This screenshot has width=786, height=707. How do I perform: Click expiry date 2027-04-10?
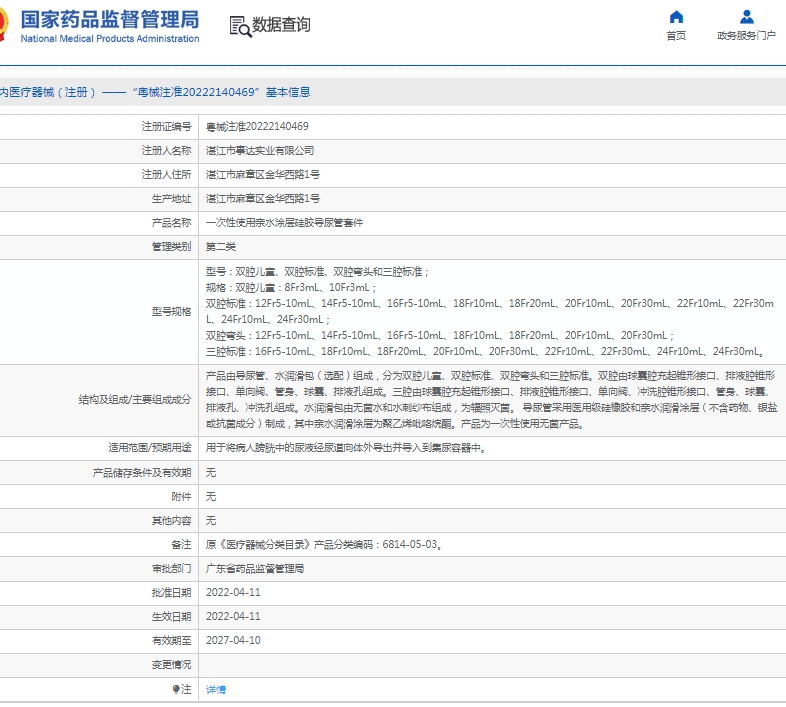[234, 641]
